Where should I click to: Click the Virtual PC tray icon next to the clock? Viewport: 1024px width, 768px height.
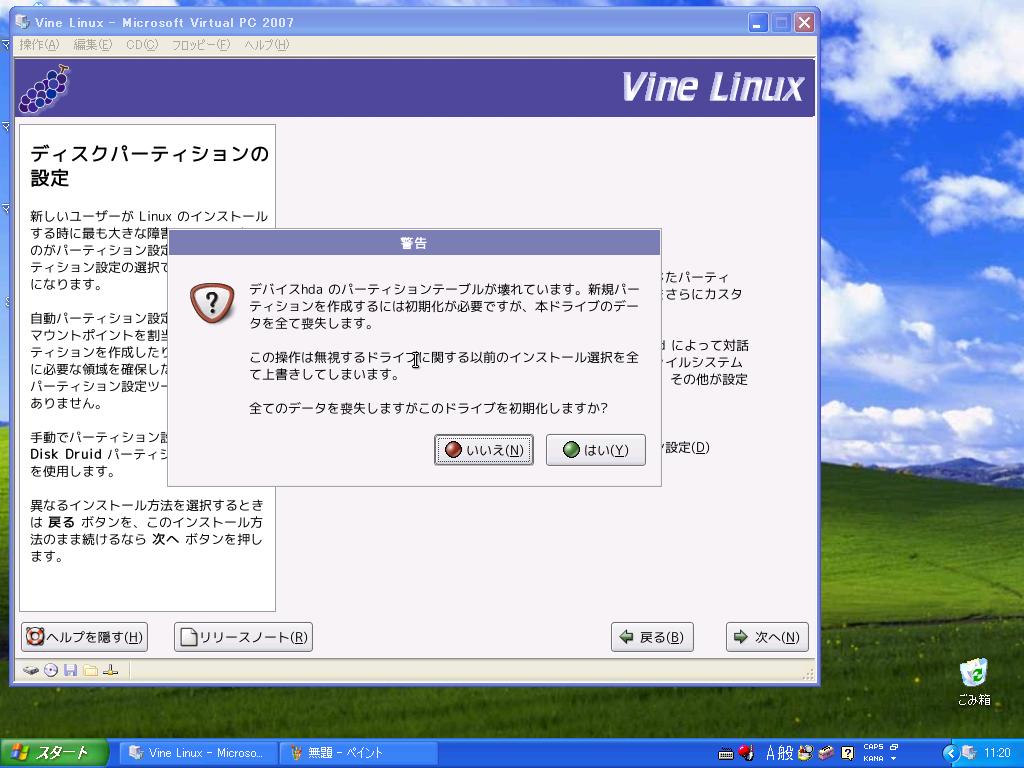(x=969, y=753)
